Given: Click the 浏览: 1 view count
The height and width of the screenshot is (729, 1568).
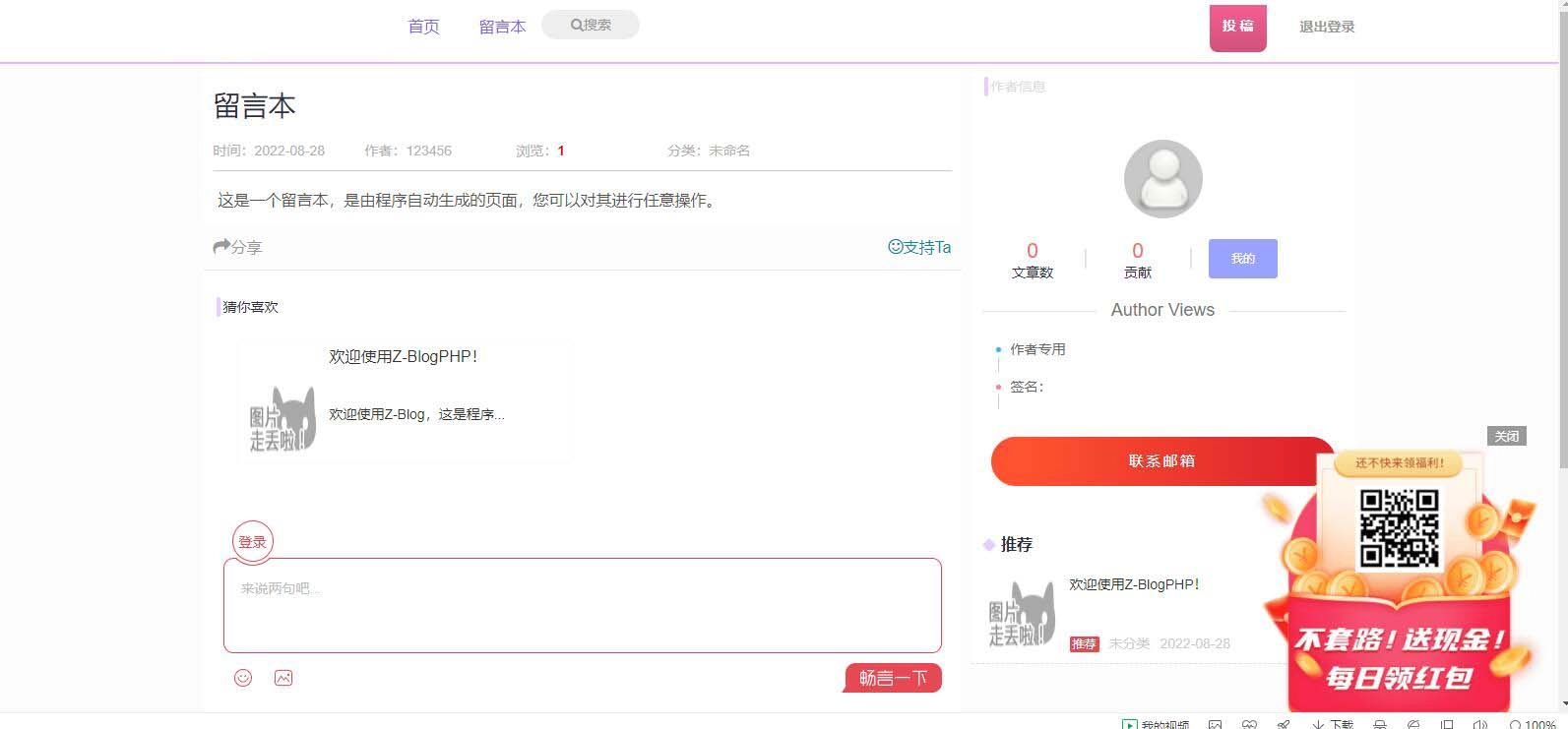Looking at the screenshot, I should tap(540, 151).
